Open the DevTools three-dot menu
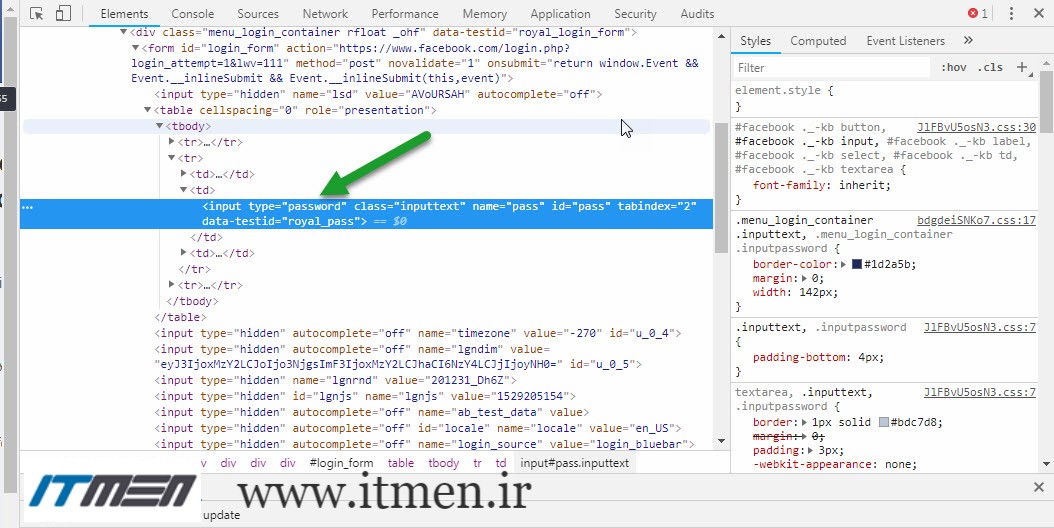 coord(1011,13)
